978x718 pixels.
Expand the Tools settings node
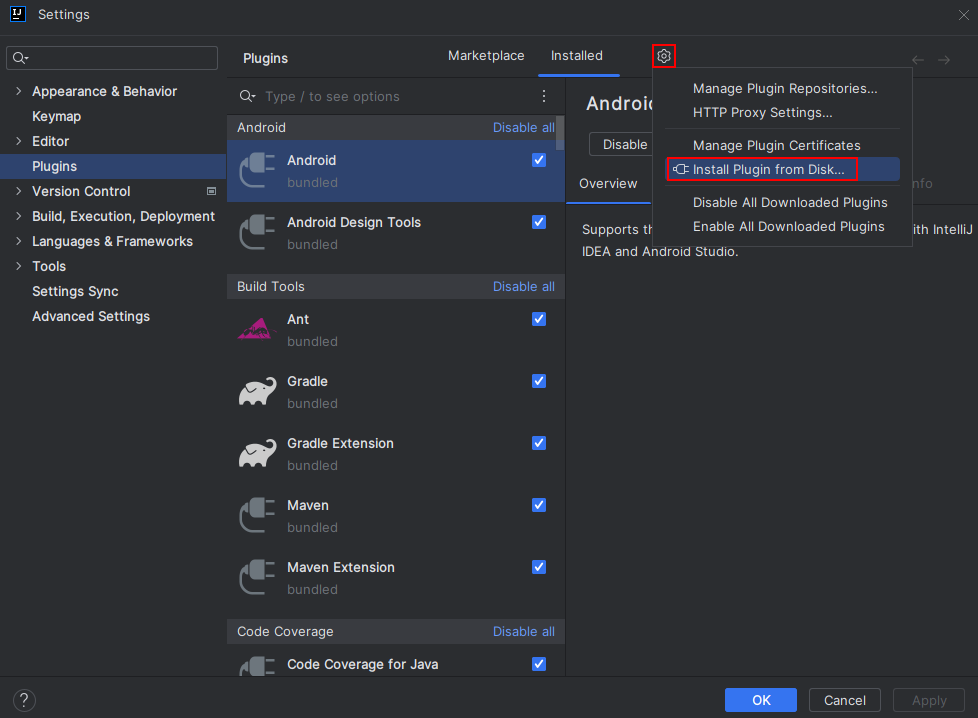pyautogui.click(x=19, y=266)
